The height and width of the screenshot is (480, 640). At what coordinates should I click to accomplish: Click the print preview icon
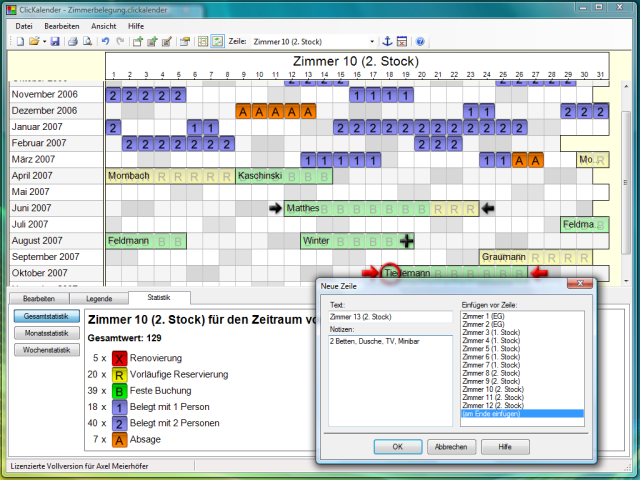(87, 42)
